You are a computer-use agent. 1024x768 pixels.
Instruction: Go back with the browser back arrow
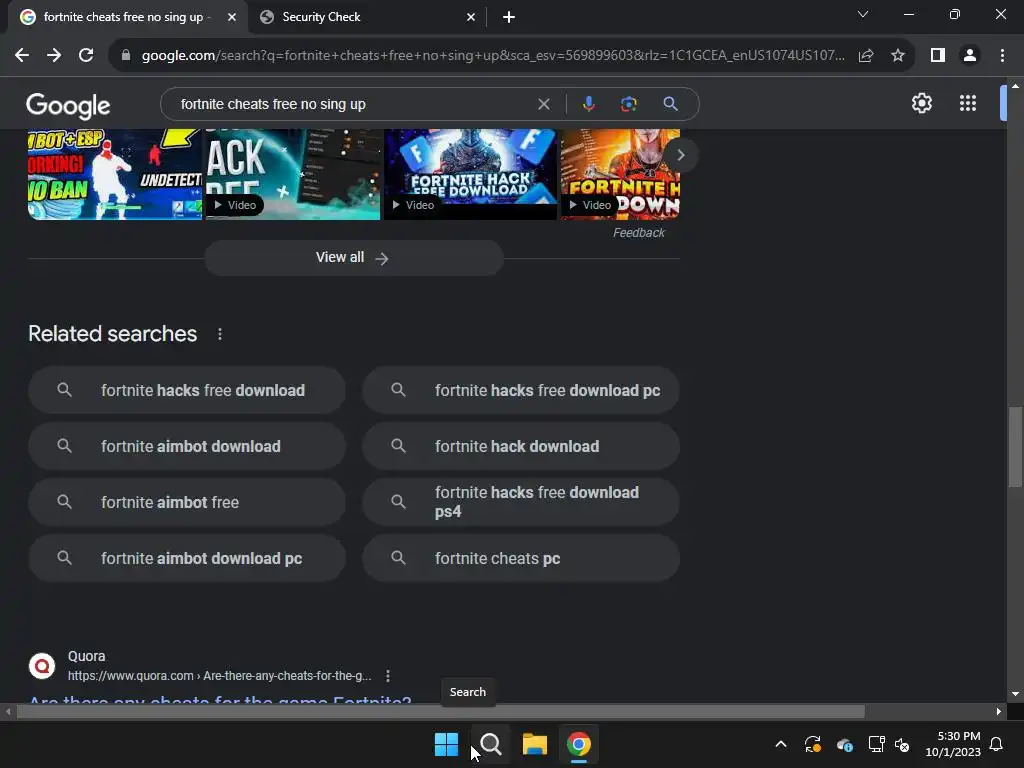tap(22, 56)
